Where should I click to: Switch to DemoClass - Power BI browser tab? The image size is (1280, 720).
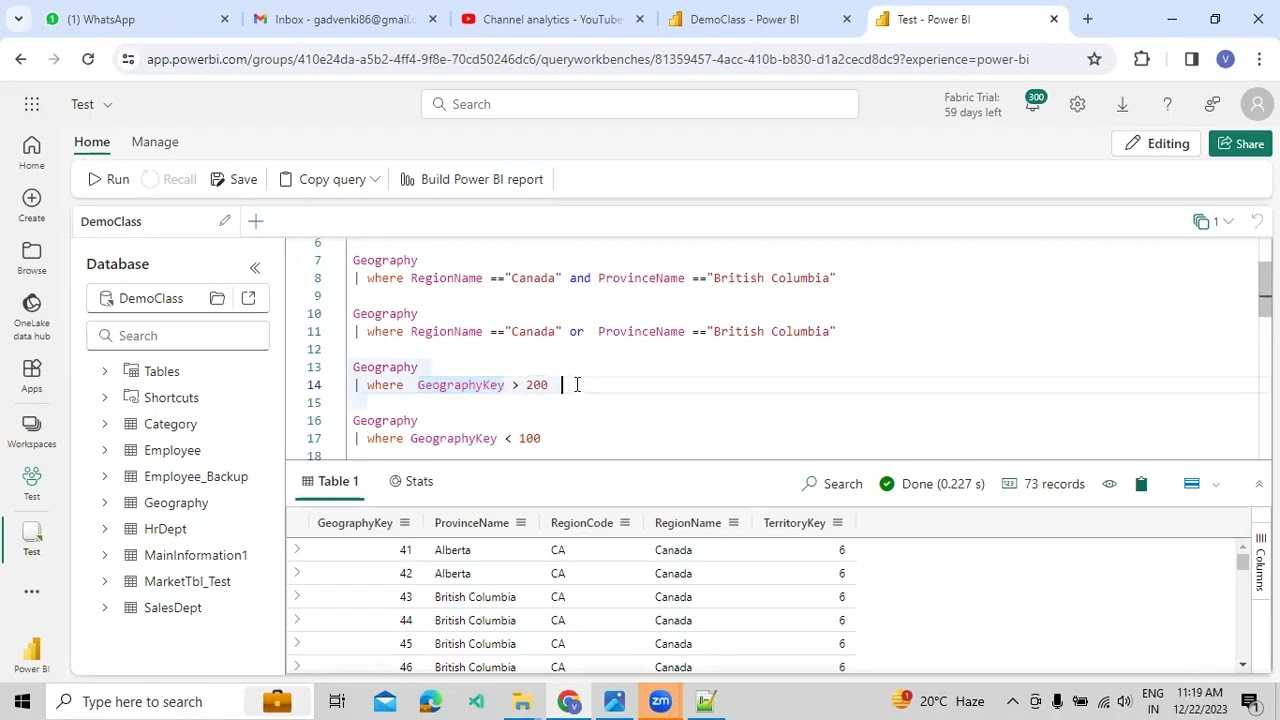click(x=760, y=19)
